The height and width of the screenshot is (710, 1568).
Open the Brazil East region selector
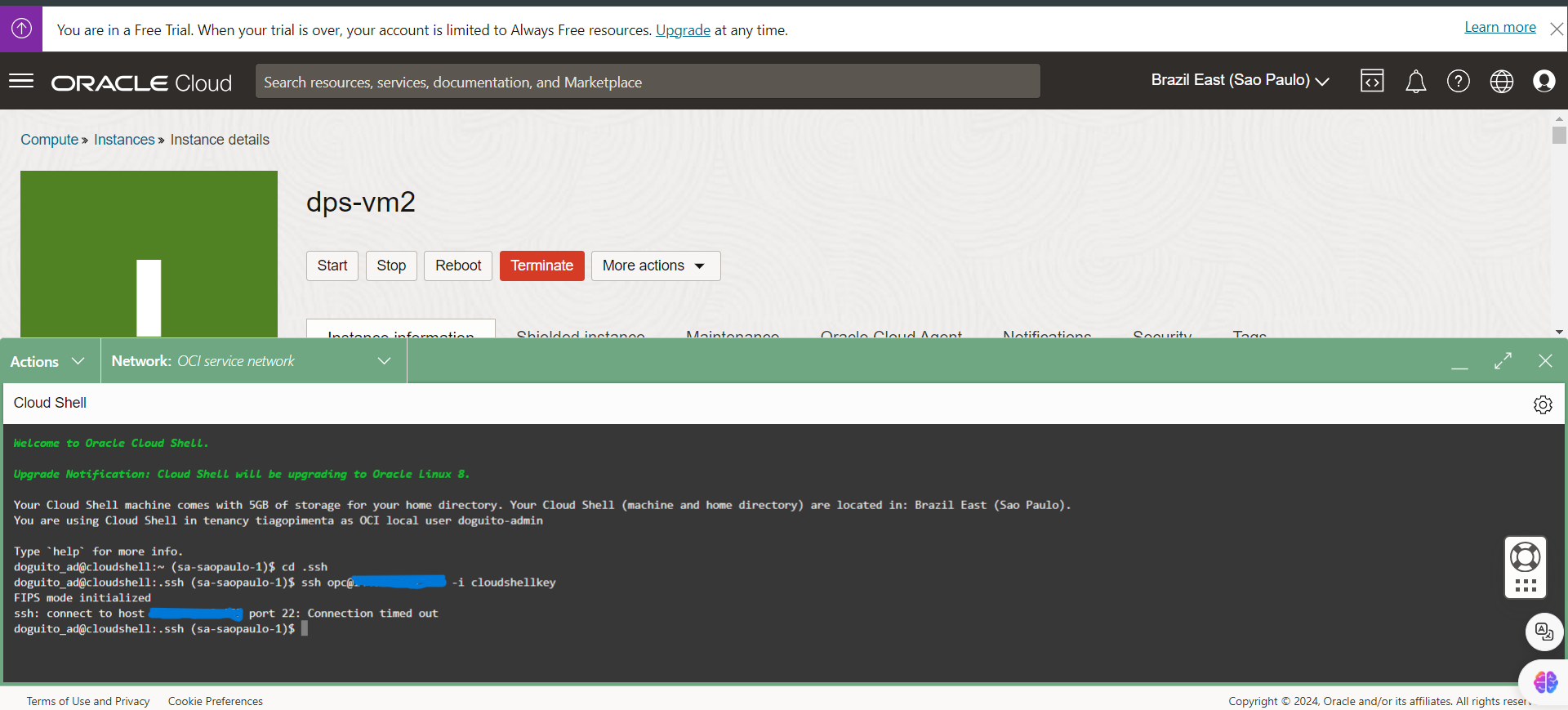click(1241, 80)
